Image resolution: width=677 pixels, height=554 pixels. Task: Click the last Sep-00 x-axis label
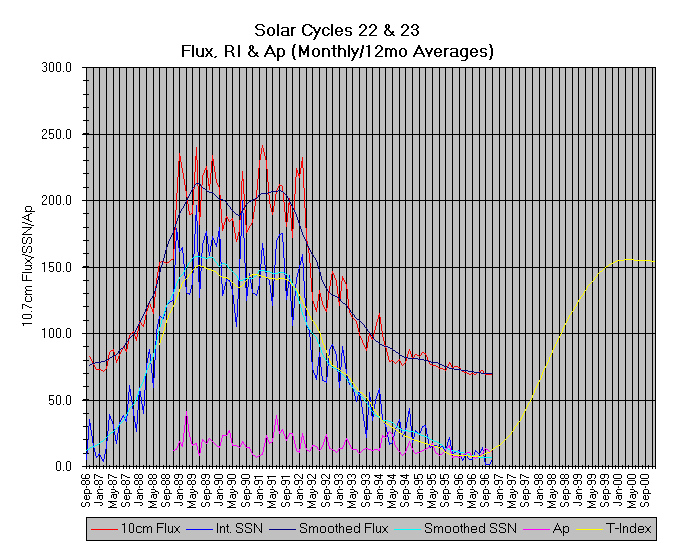pos(649,486)
